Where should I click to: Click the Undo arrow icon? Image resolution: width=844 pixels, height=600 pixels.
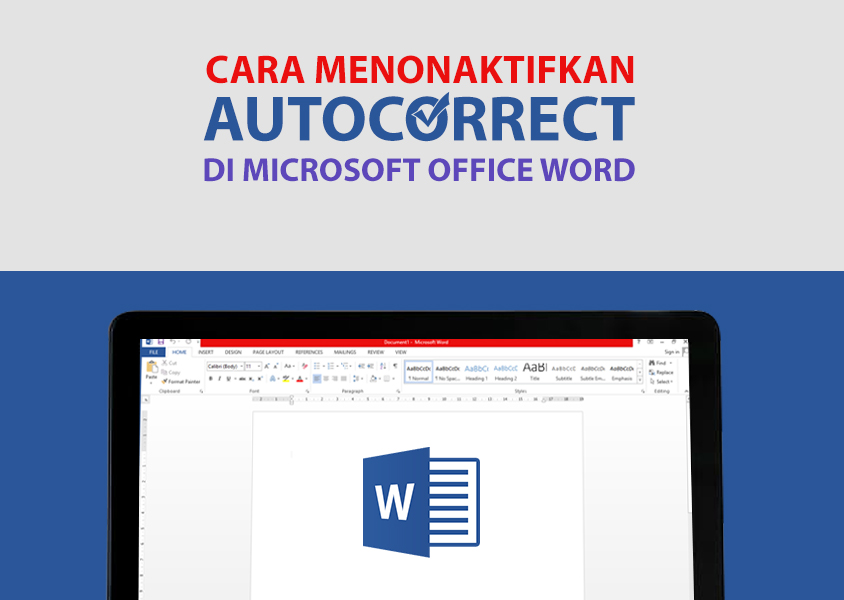pyautogui.click(x=173, y=342)
